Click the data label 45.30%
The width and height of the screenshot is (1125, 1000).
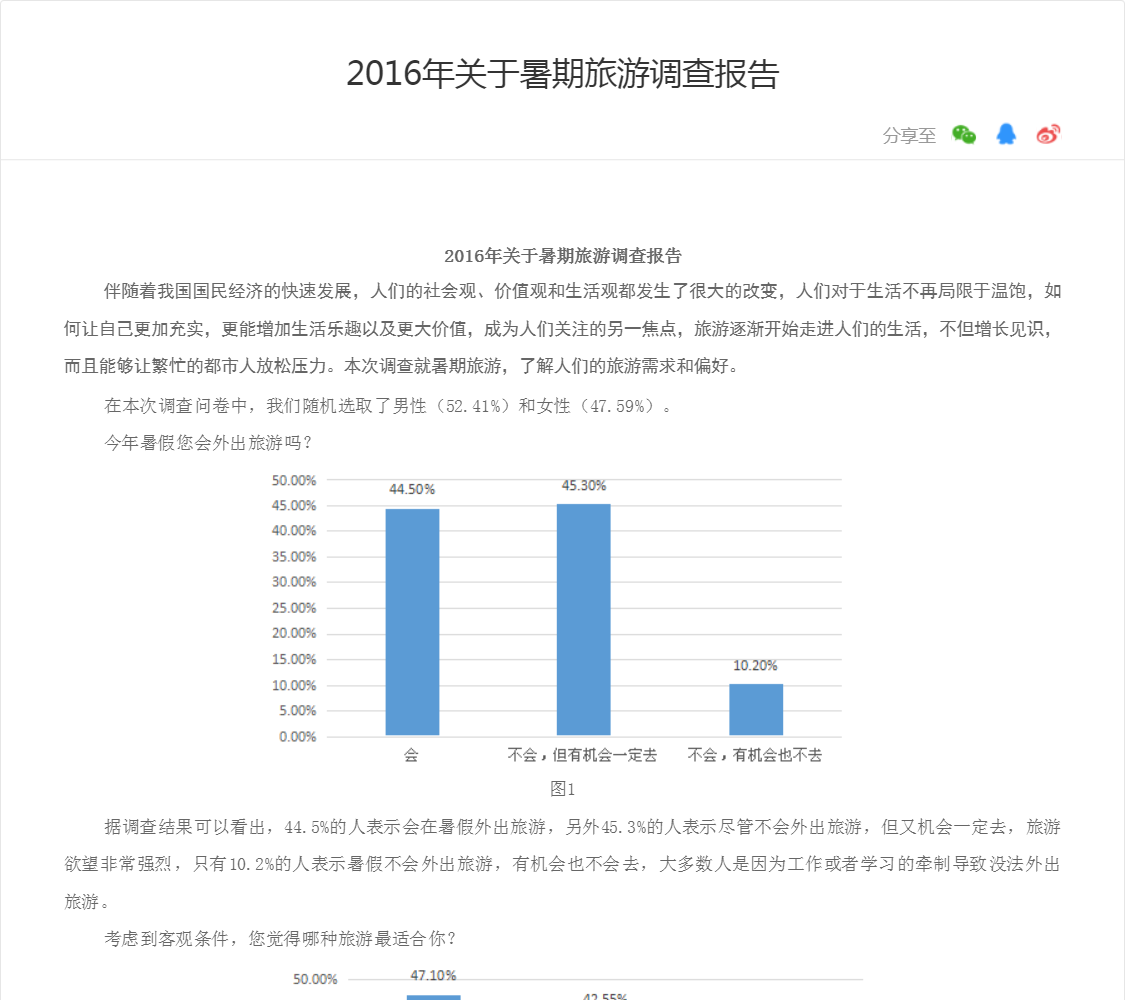(584, 486)
